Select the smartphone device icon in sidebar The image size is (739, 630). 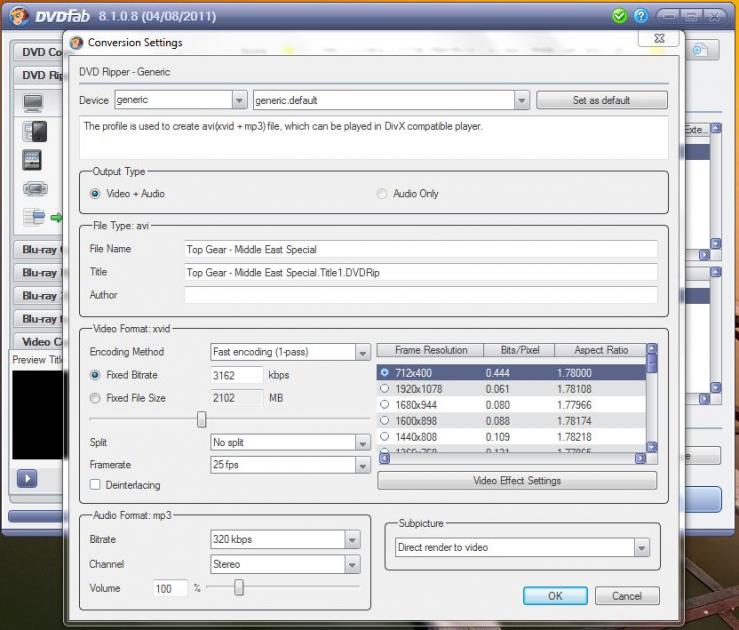34,131
